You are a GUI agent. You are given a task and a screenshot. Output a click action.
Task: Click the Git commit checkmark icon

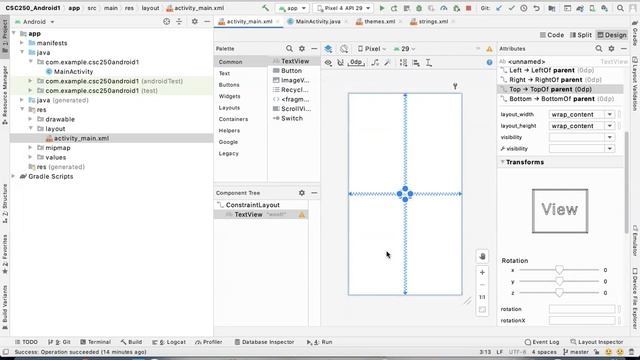pyautogui.click(x=511, y=8)
